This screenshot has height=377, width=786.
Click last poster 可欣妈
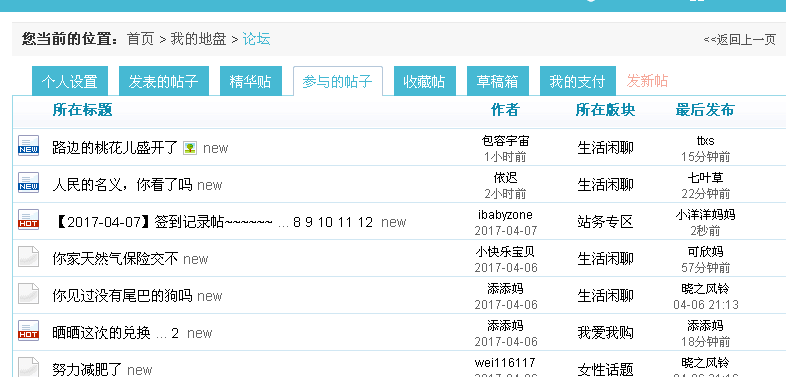[706, 252]
